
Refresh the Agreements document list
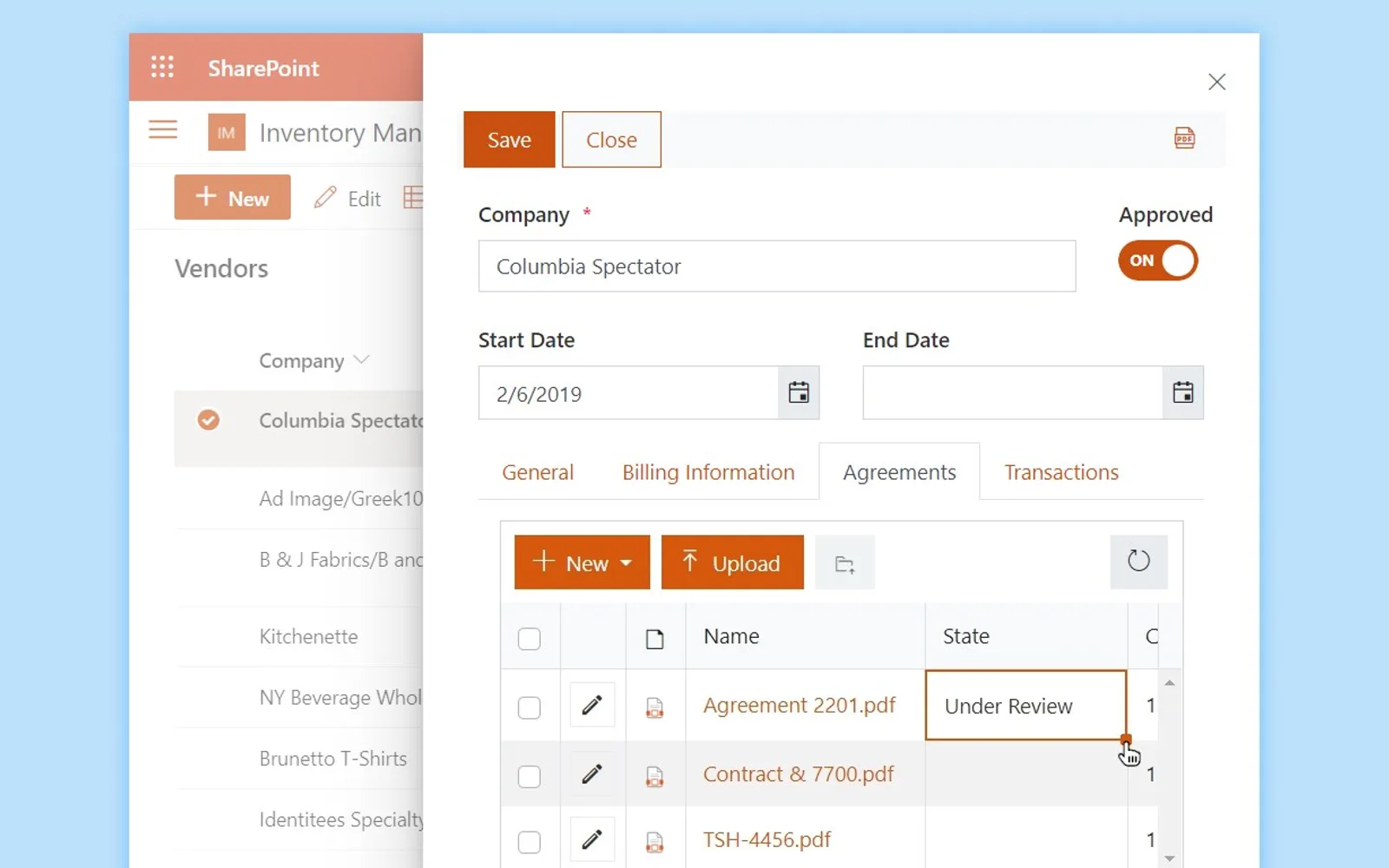coord(1138,562)
